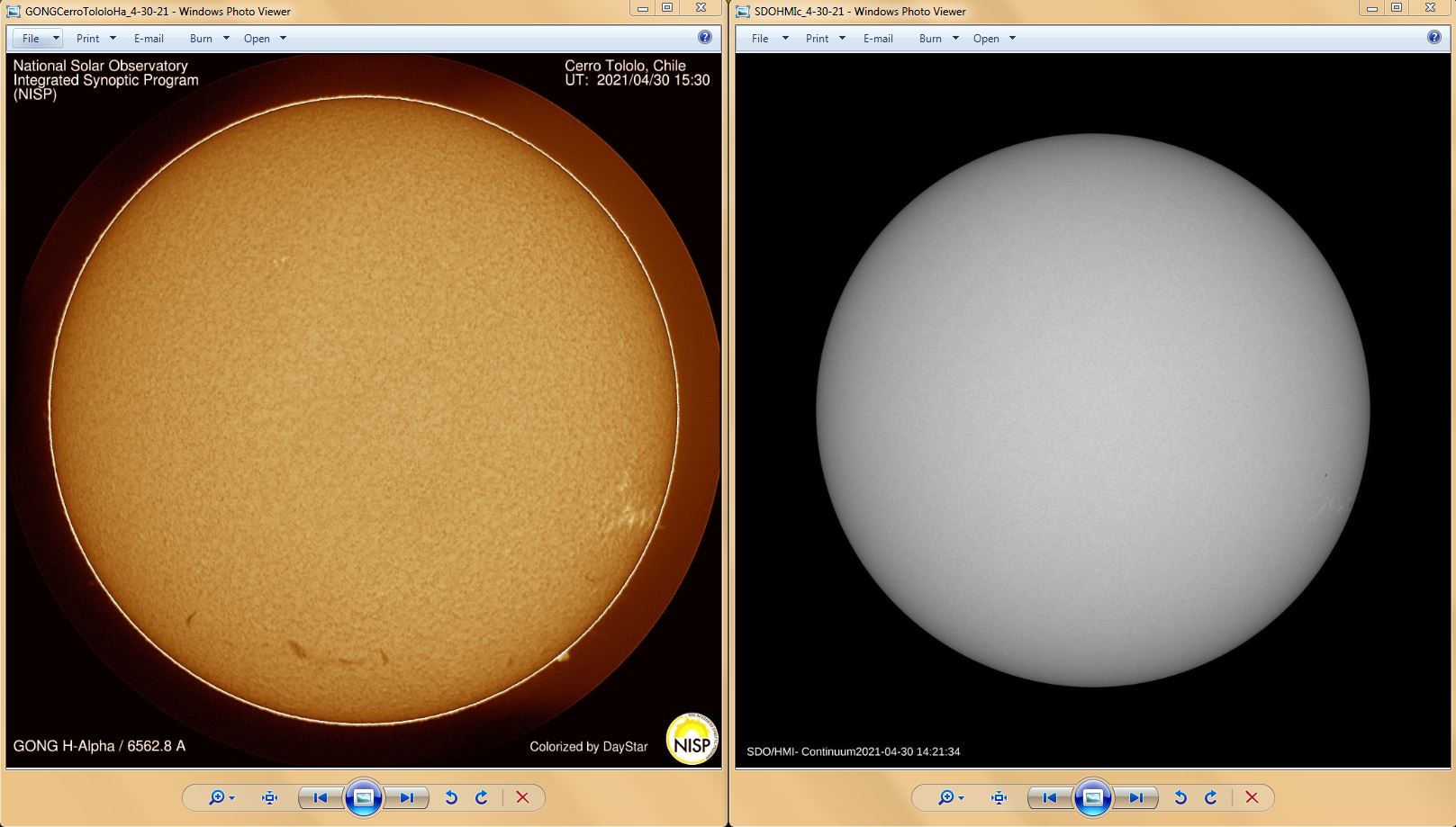
Task: Minimize the SDOHMIc viewer window
Action: pos(1372,8)
